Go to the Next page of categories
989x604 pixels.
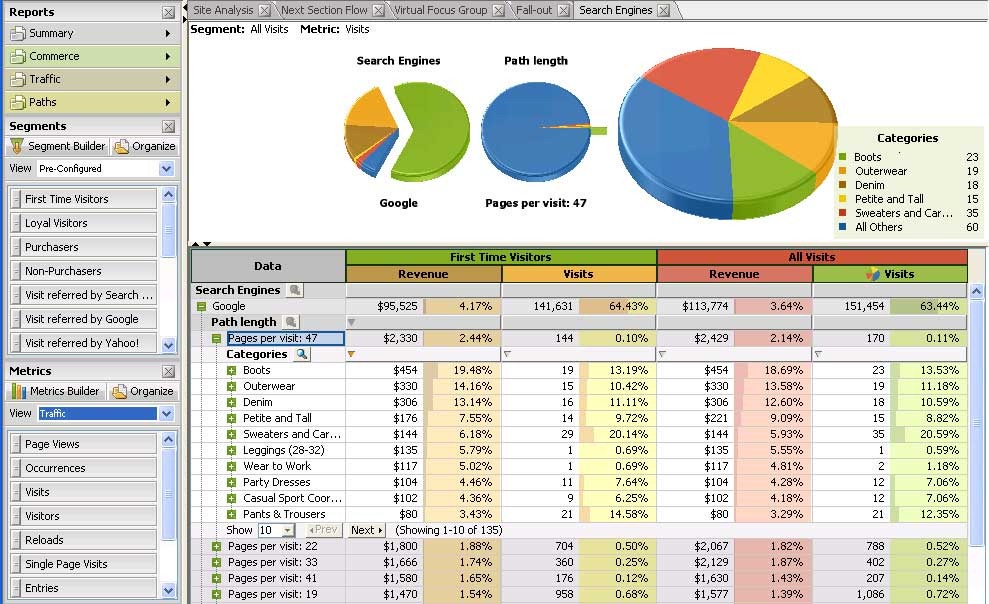pyautogui.click(x=366, y=531)
